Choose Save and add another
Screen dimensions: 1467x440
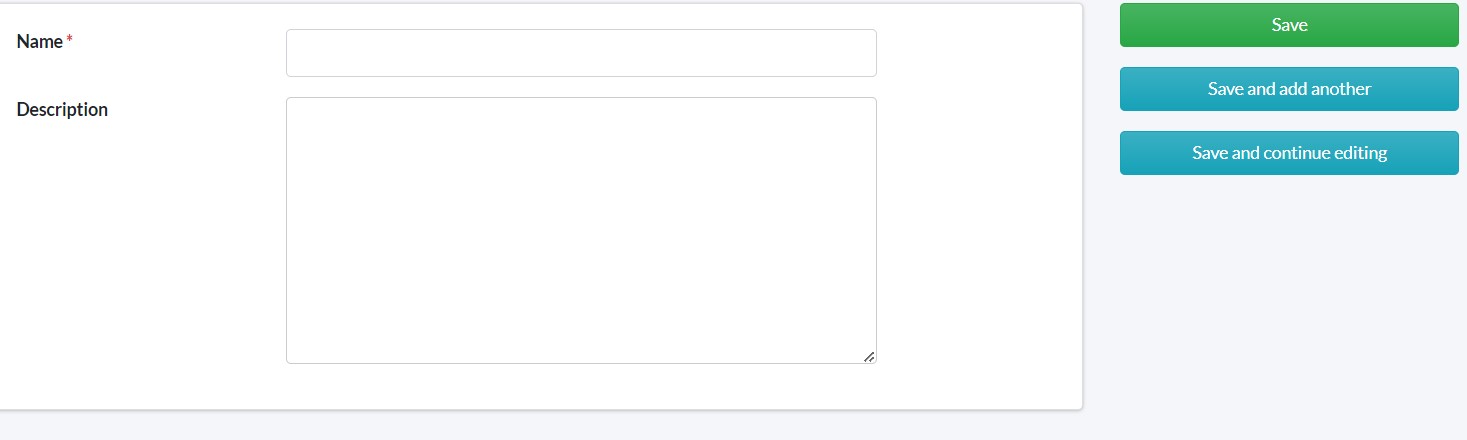tap(1289, 89)
